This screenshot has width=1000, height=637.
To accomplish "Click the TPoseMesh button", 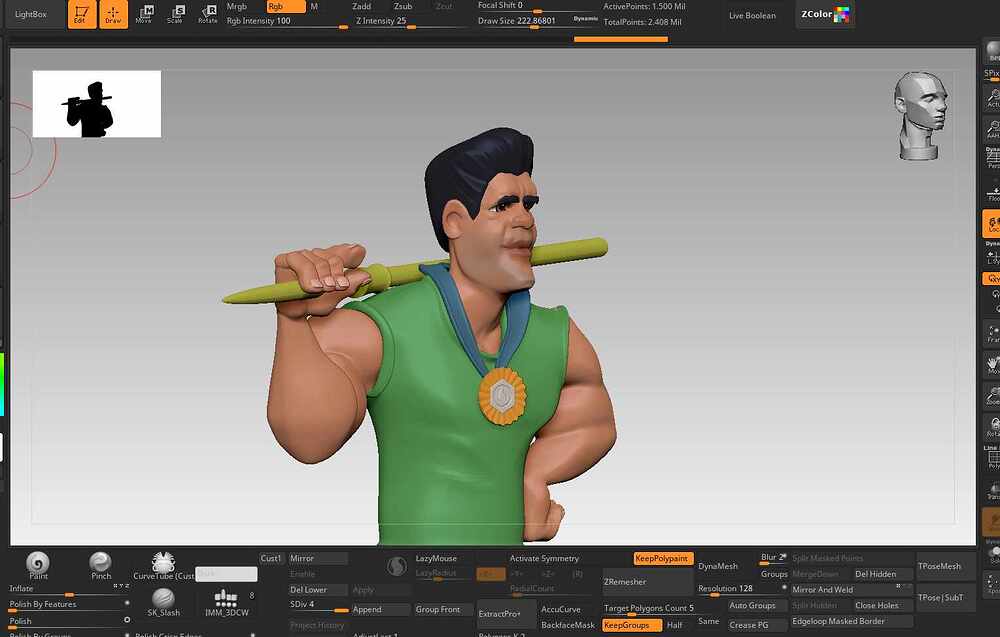I will click(x=946, y=566).
